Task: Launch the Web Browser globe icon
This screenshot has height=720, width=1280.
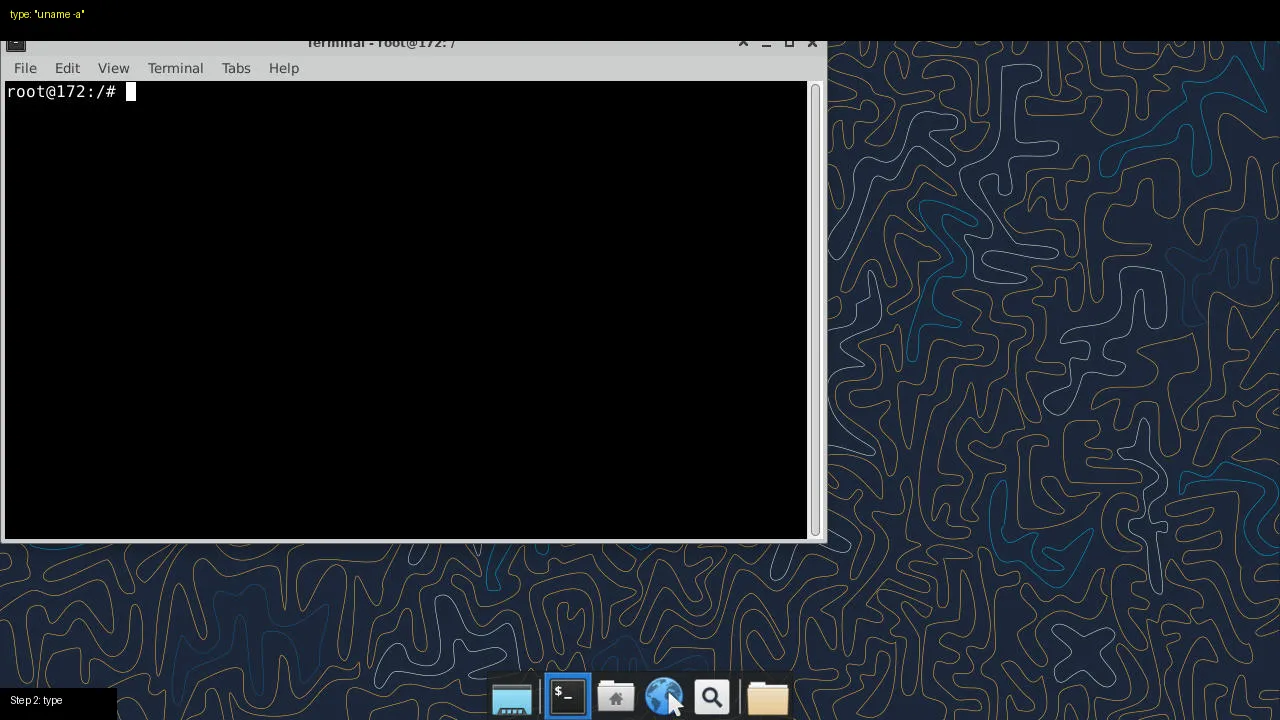Action: [665, 695]
